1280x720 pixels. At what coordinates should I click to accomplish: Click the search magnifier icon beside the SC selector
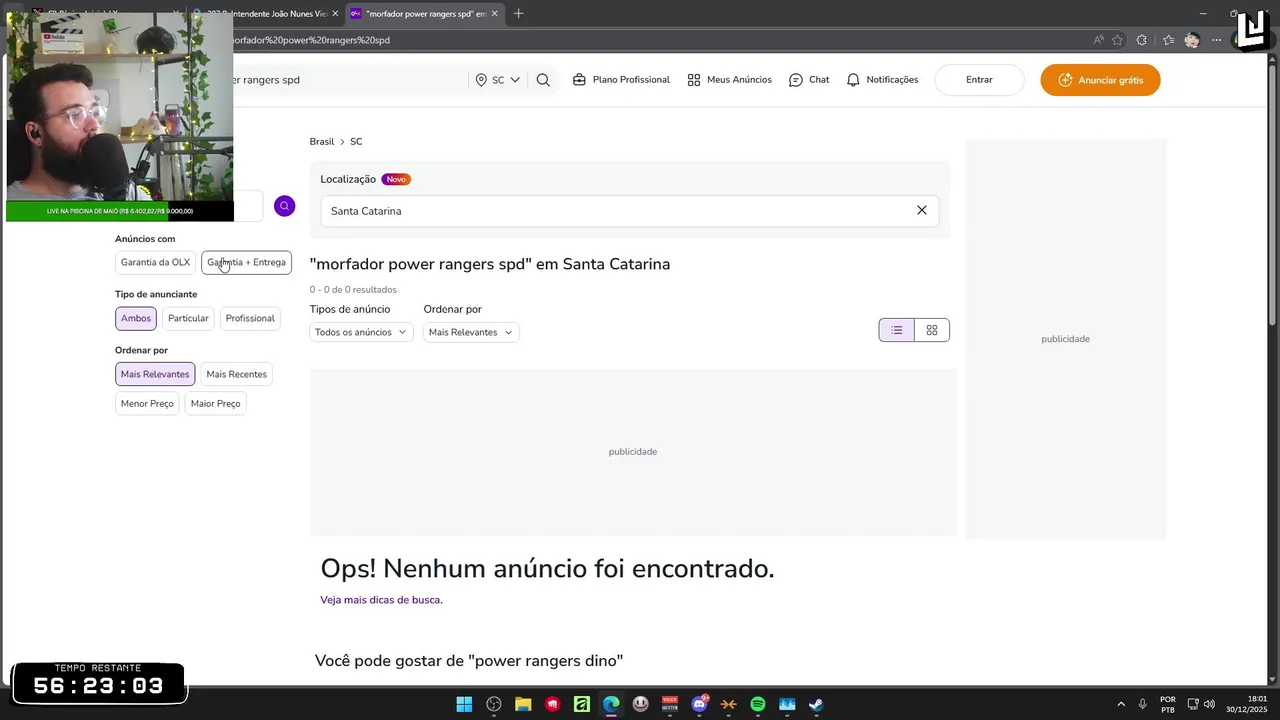pyautogui.click(x=543, y=80)
